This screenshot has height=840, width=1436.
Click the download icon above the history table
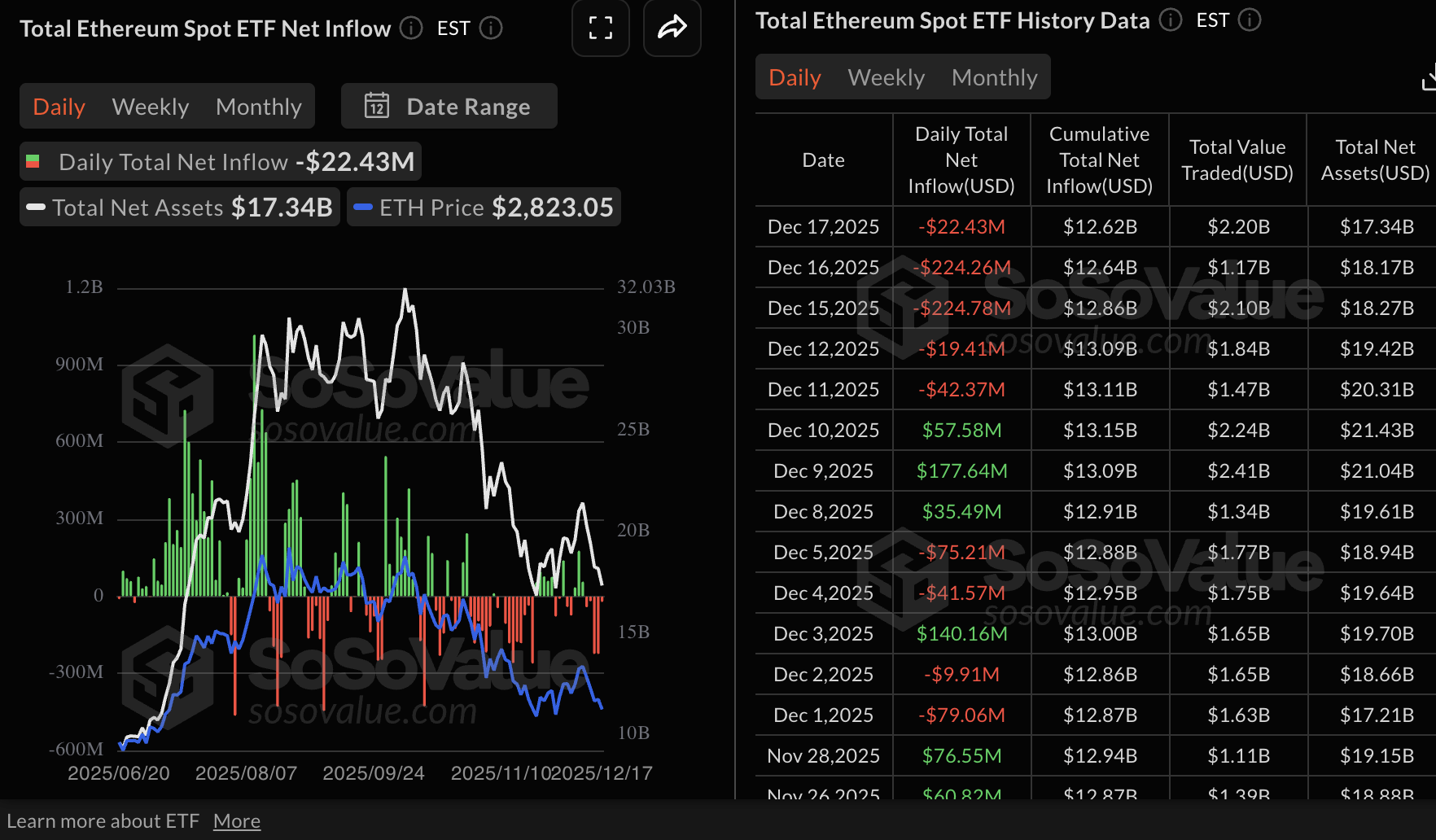point(1429,77)
